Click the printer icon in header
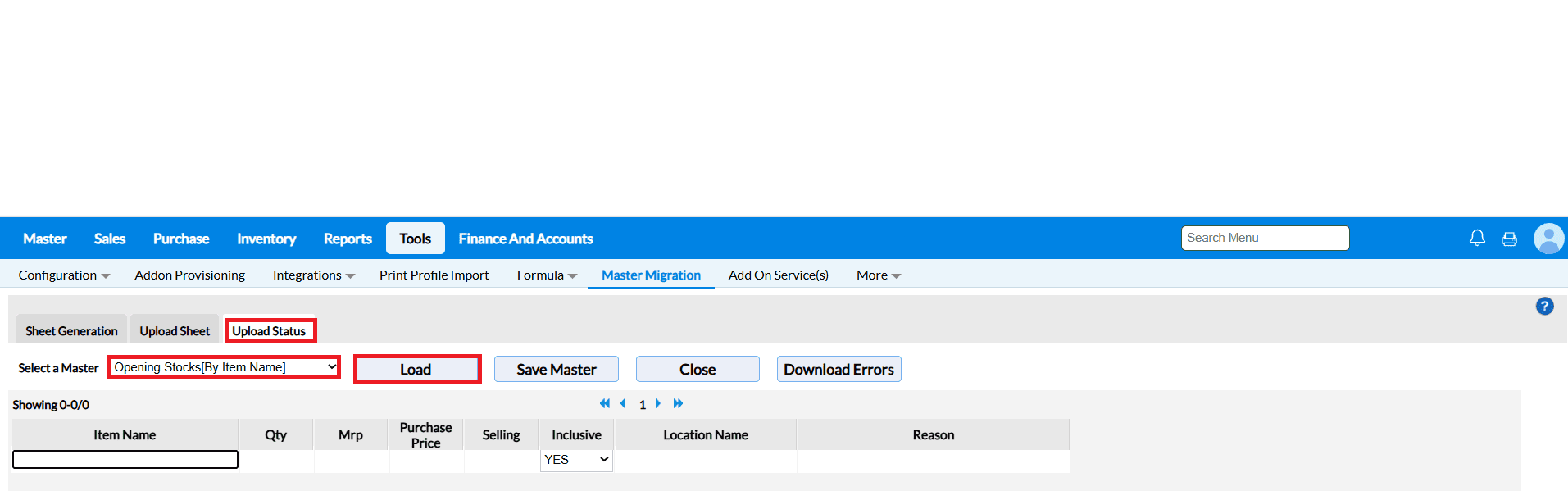This screenshot has height=491, width=1568. coord(1509,239)
